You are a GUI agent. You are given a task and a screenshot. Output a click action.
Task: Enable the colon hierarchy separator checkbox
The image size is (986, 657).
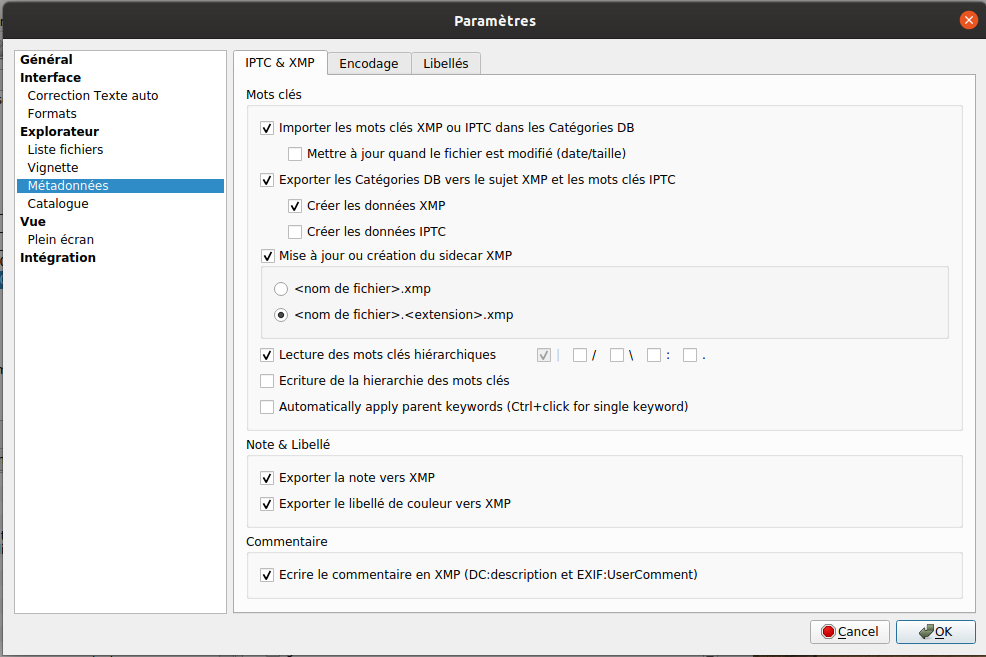pyautogui.click(x=654, y=355)
